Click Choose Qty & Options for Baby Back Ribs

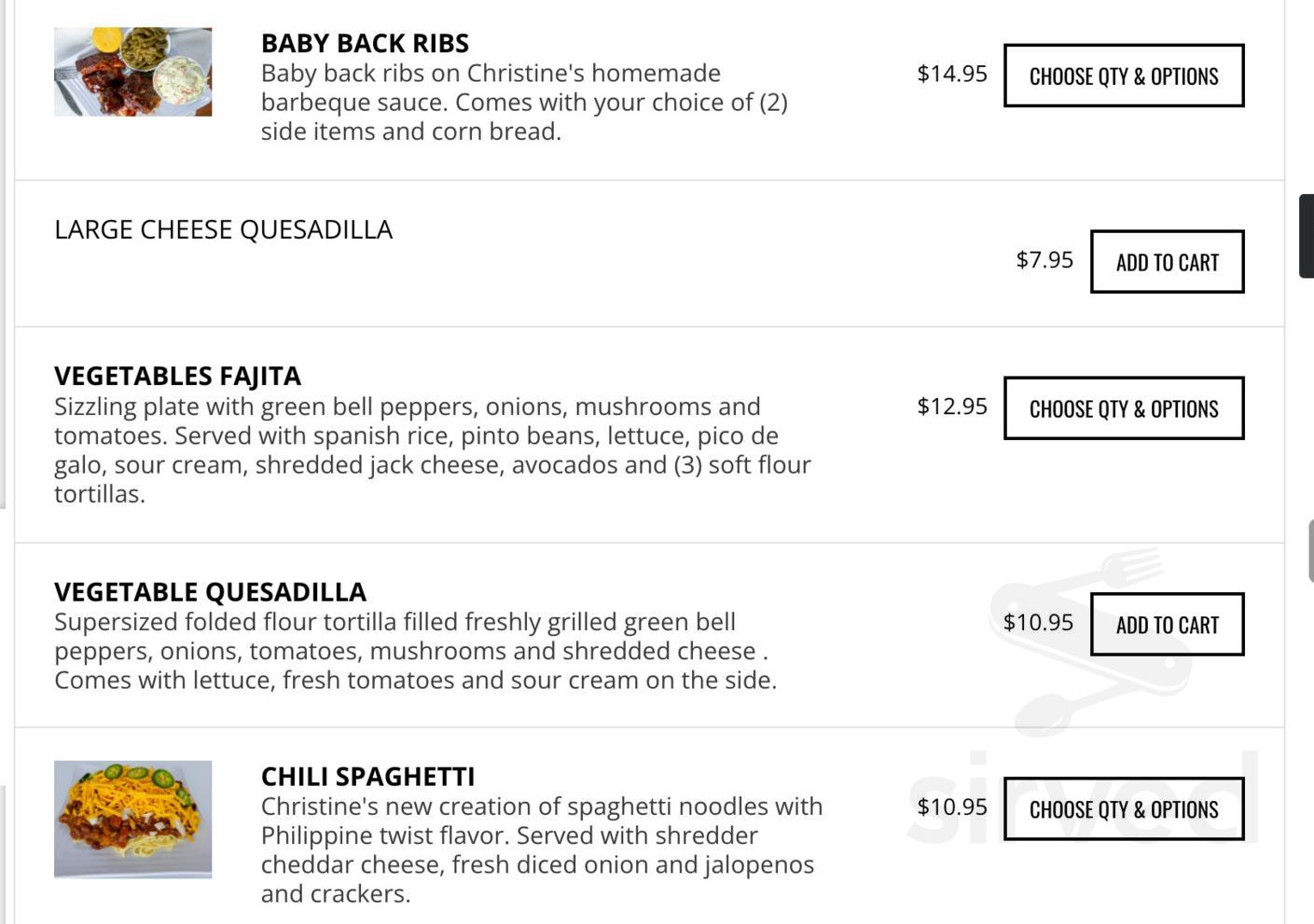coord(1123,76)
